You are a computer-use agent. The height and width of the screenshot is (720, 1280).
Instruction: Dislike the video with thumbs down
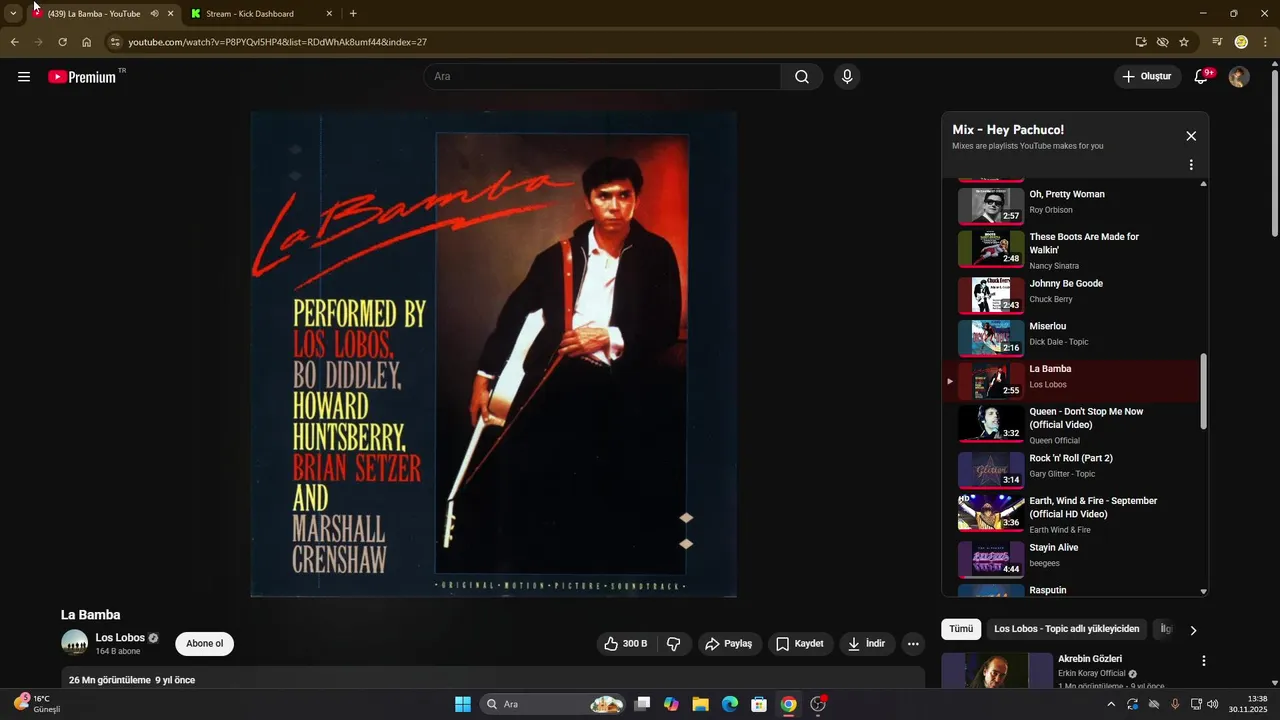(x=674, y=644)
